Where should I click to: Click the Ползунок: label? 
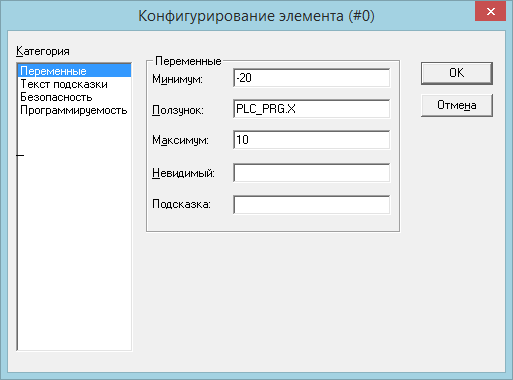click(178, 110)
